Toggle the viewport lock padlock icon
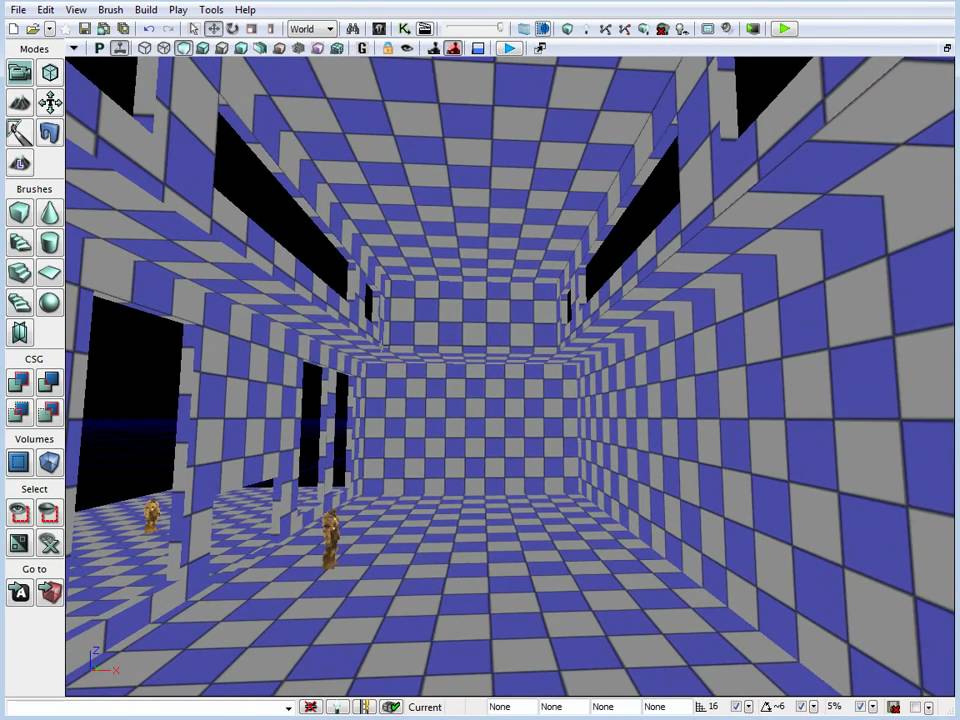 (388, 48)
